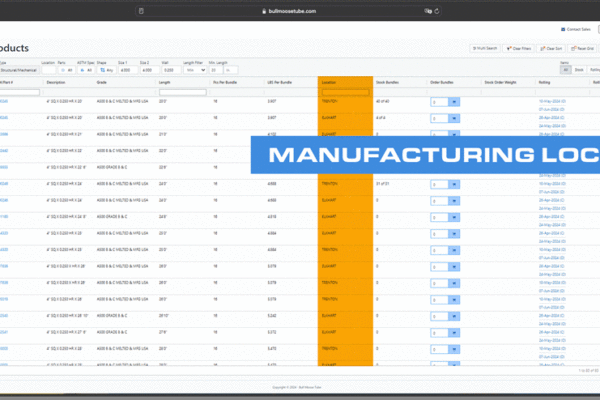
Task: Click the Wall size input field
Action: click(x=172, y=70)
